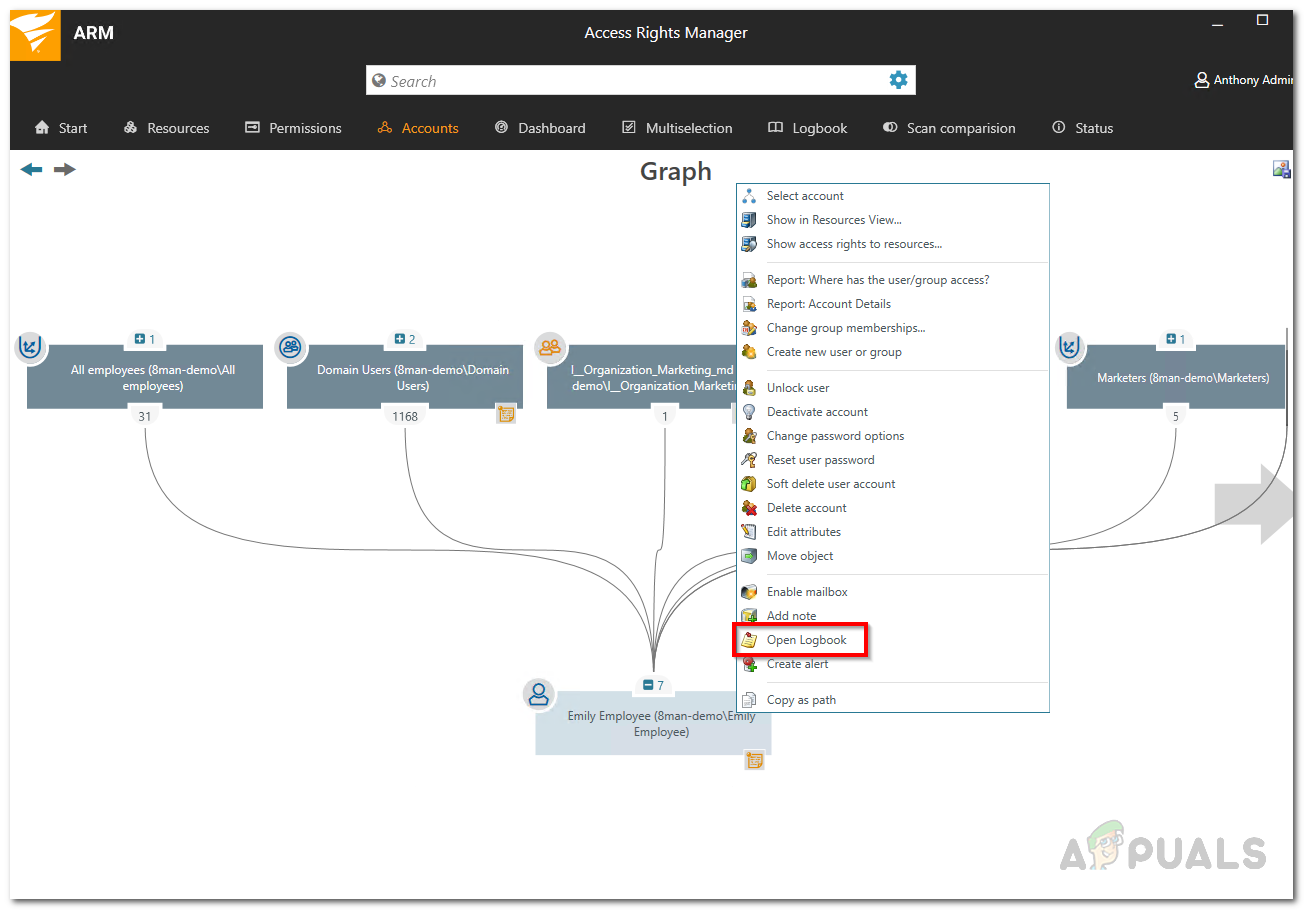The image size is (1304, 910).
Task: Expand the +1 badge on All employees
Action: coord(145,339)
